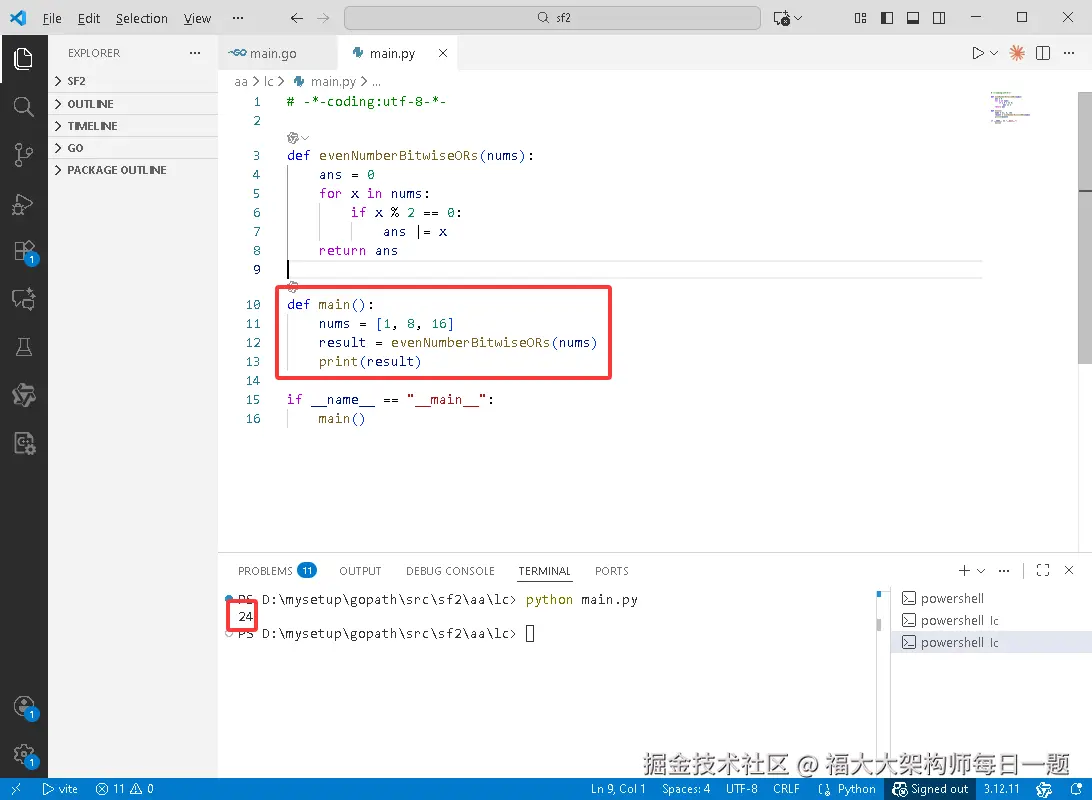Click the orange starburst AI icon in editor toolbar

(1017, 53)
